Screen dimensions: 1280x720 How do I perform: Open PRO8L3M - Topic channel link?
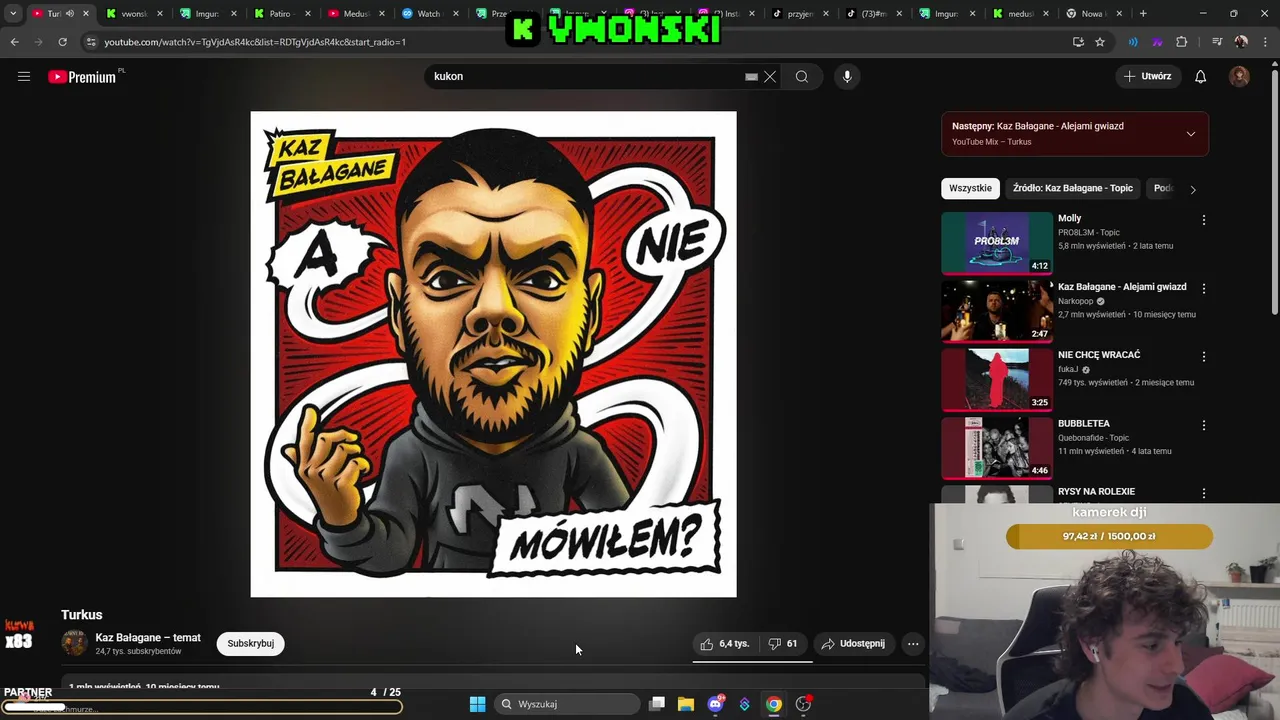pyautogui.click(x=1089, y=232)
